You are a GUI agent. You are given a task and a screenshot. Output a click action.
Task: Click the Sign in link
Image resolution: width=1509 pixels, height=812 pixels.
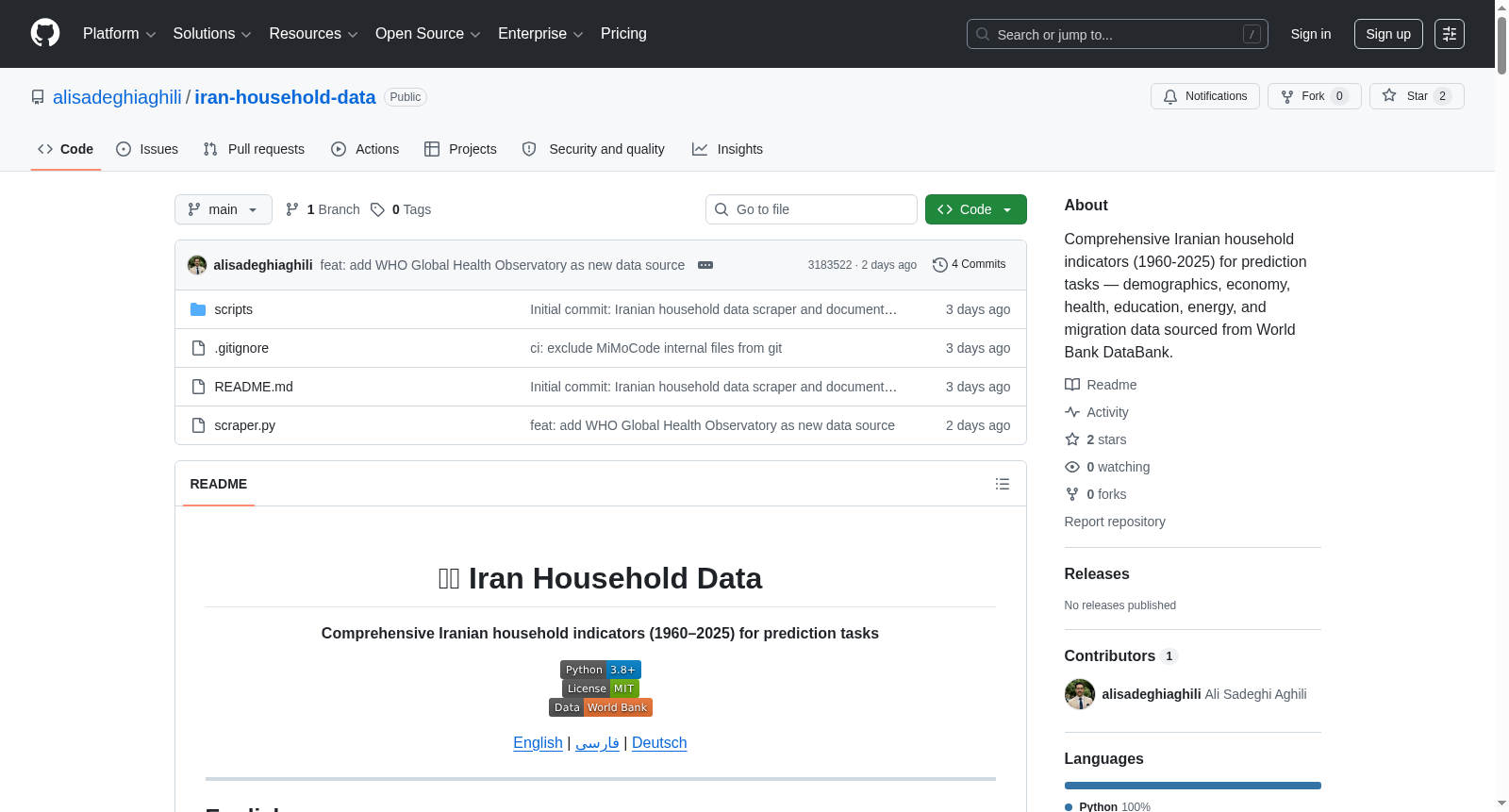coord(1311,34)
